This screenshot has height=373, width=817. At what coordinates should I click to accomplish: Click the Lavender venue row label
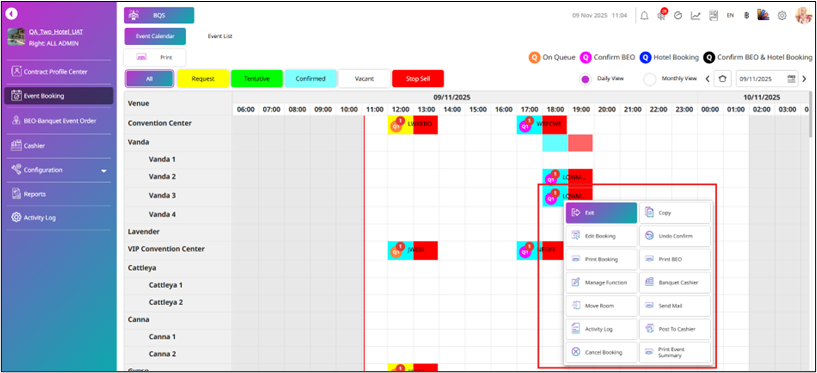click(x=144, y=231)
